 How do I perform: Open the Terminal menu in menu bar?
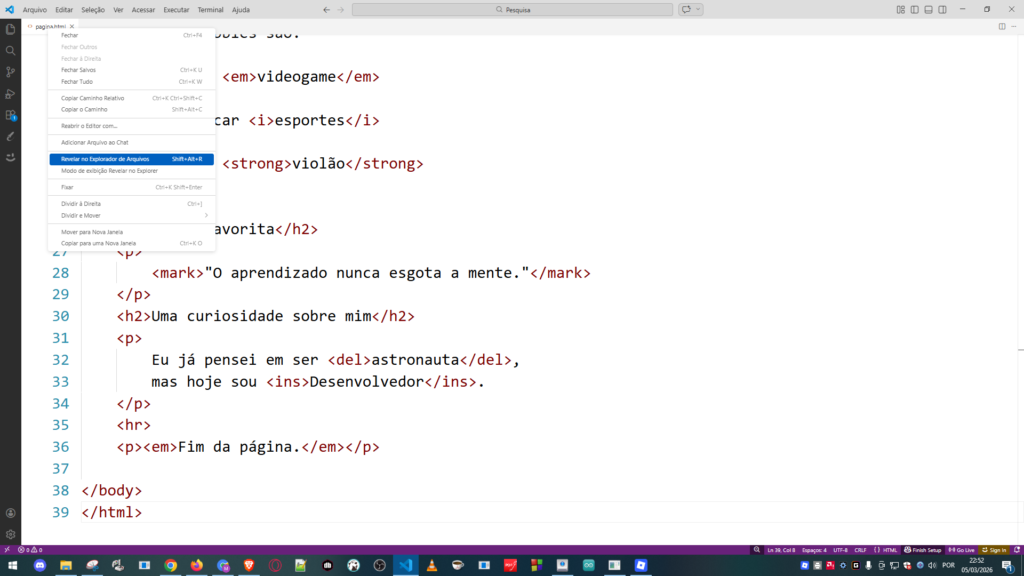click(x=210, y=9)
